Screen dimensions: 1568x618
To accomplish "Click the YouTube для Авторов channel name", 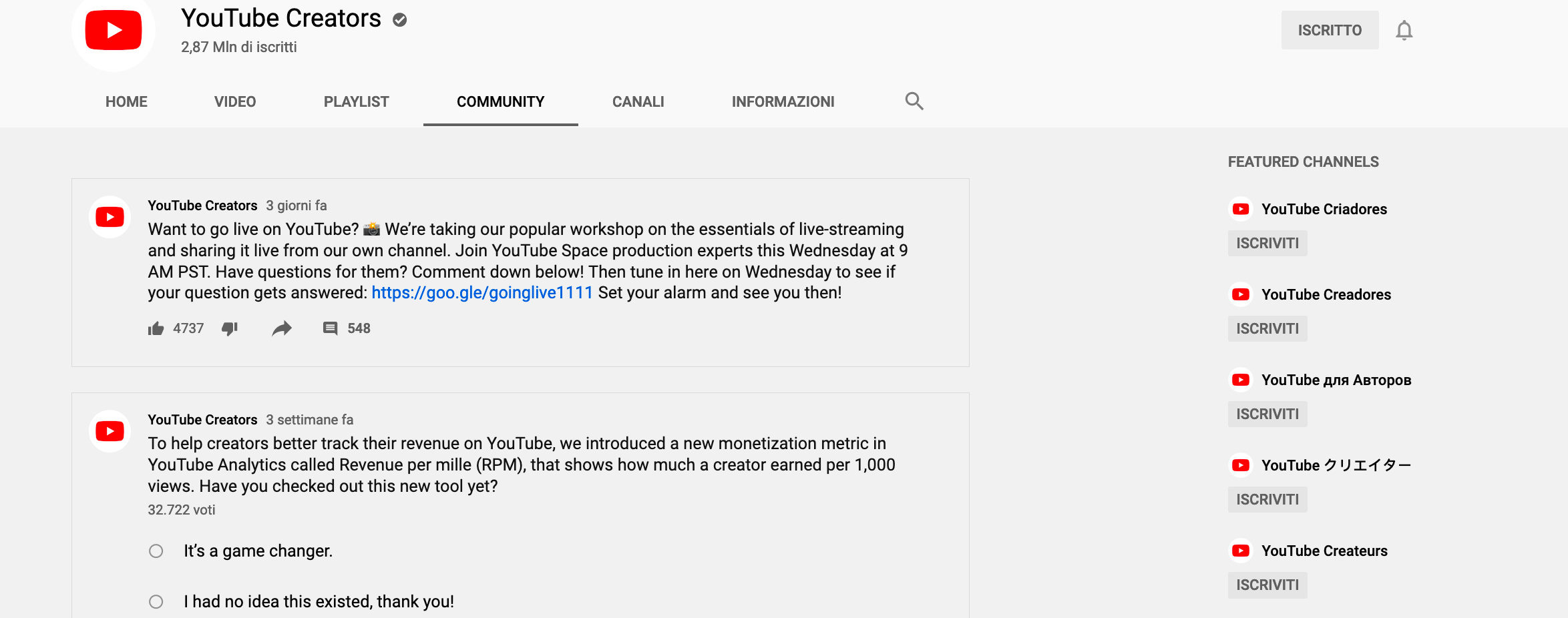I will pyautogui.click(x=1336, y=380).
